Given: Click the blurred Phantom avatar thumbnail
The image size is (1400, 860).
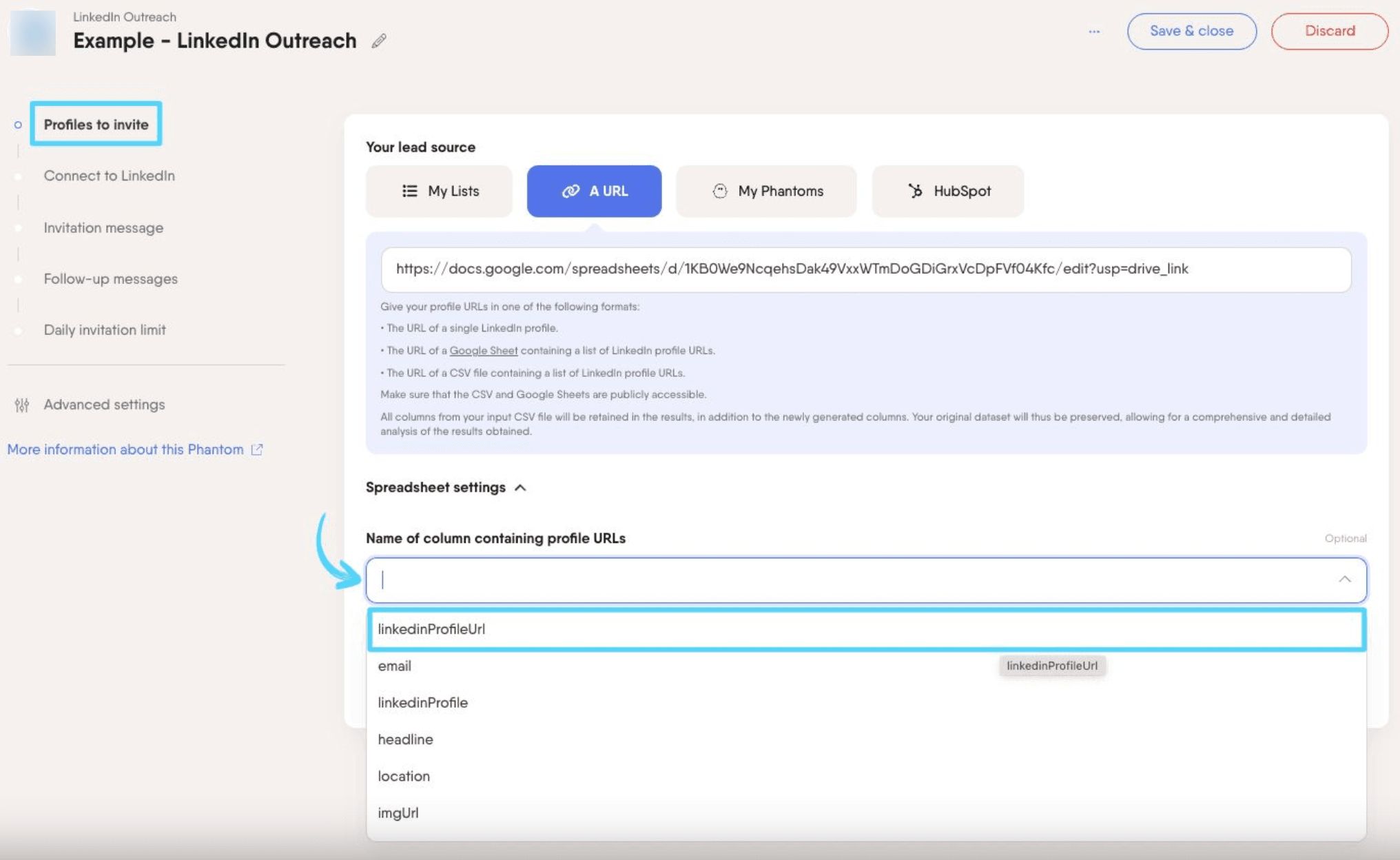Looking at the screenshot, I should coord(32,32).
